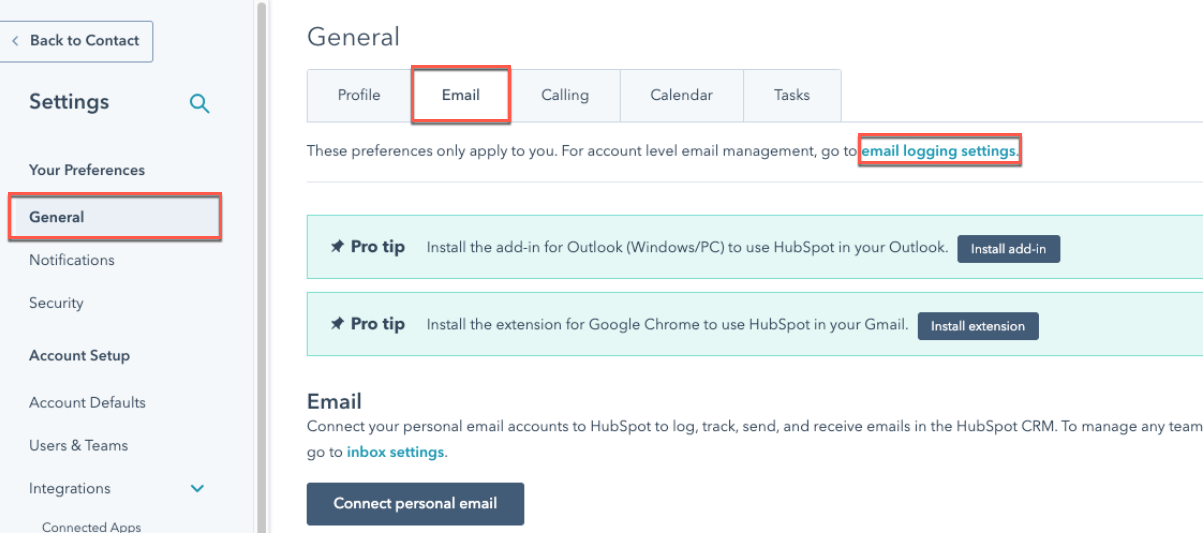Open Notifications preferences in sidebar

tap(72, 260)
